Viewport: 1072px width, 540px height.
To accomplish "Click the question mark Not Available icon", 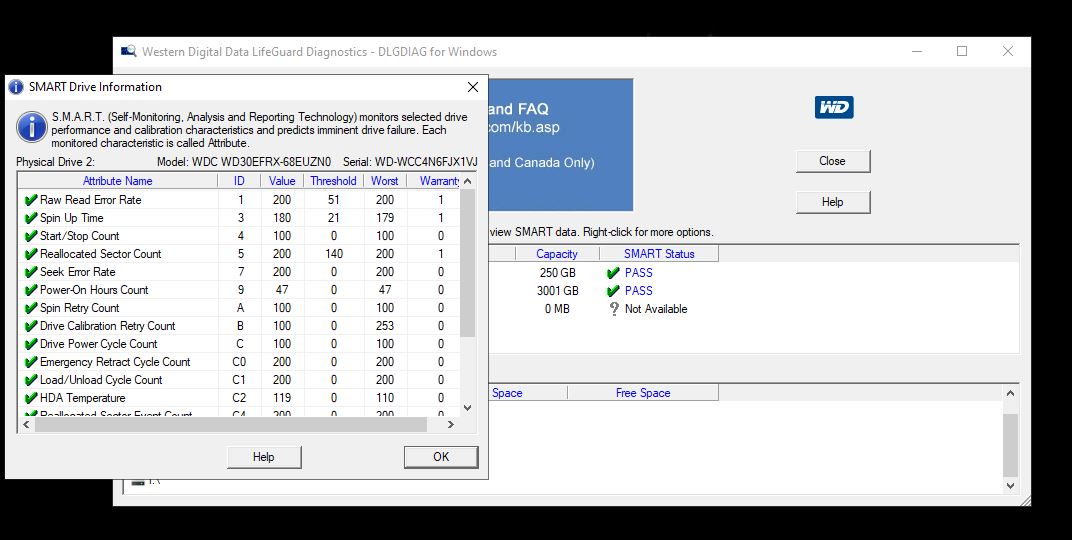I will point(613,309).
